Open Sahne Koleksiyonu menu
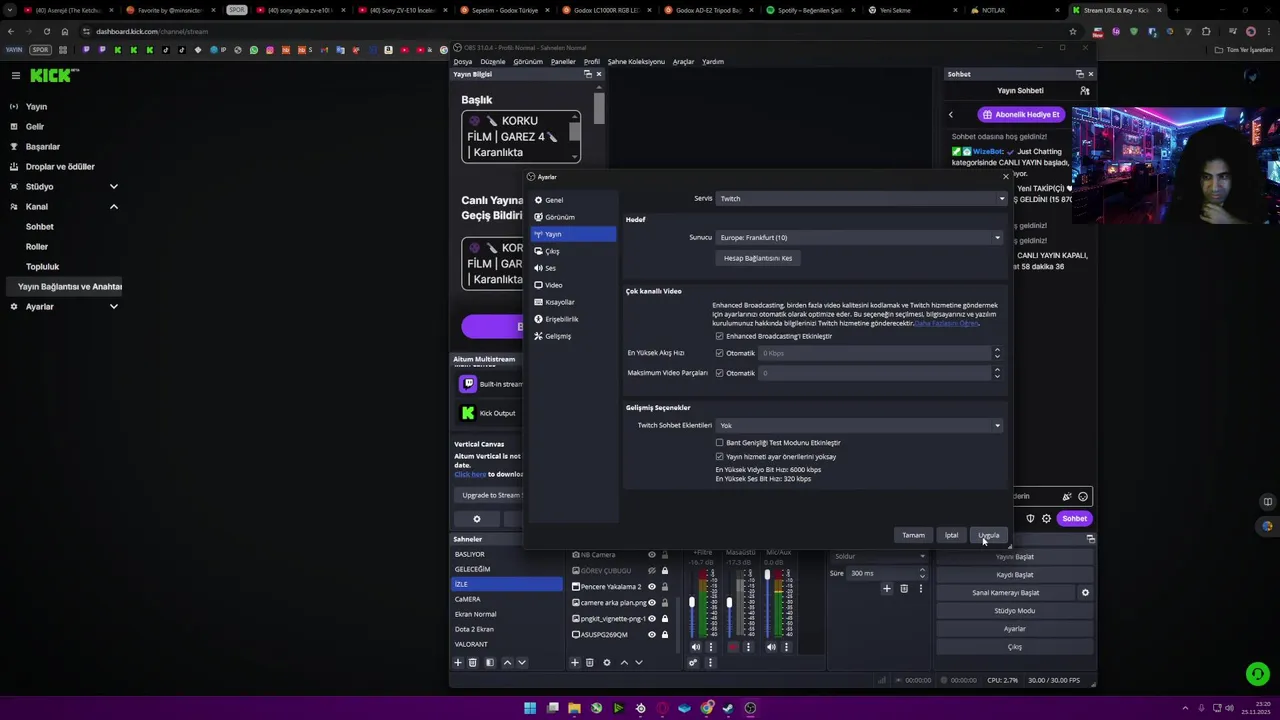Viewport: 1280px width, 720px height. (636, 62)
